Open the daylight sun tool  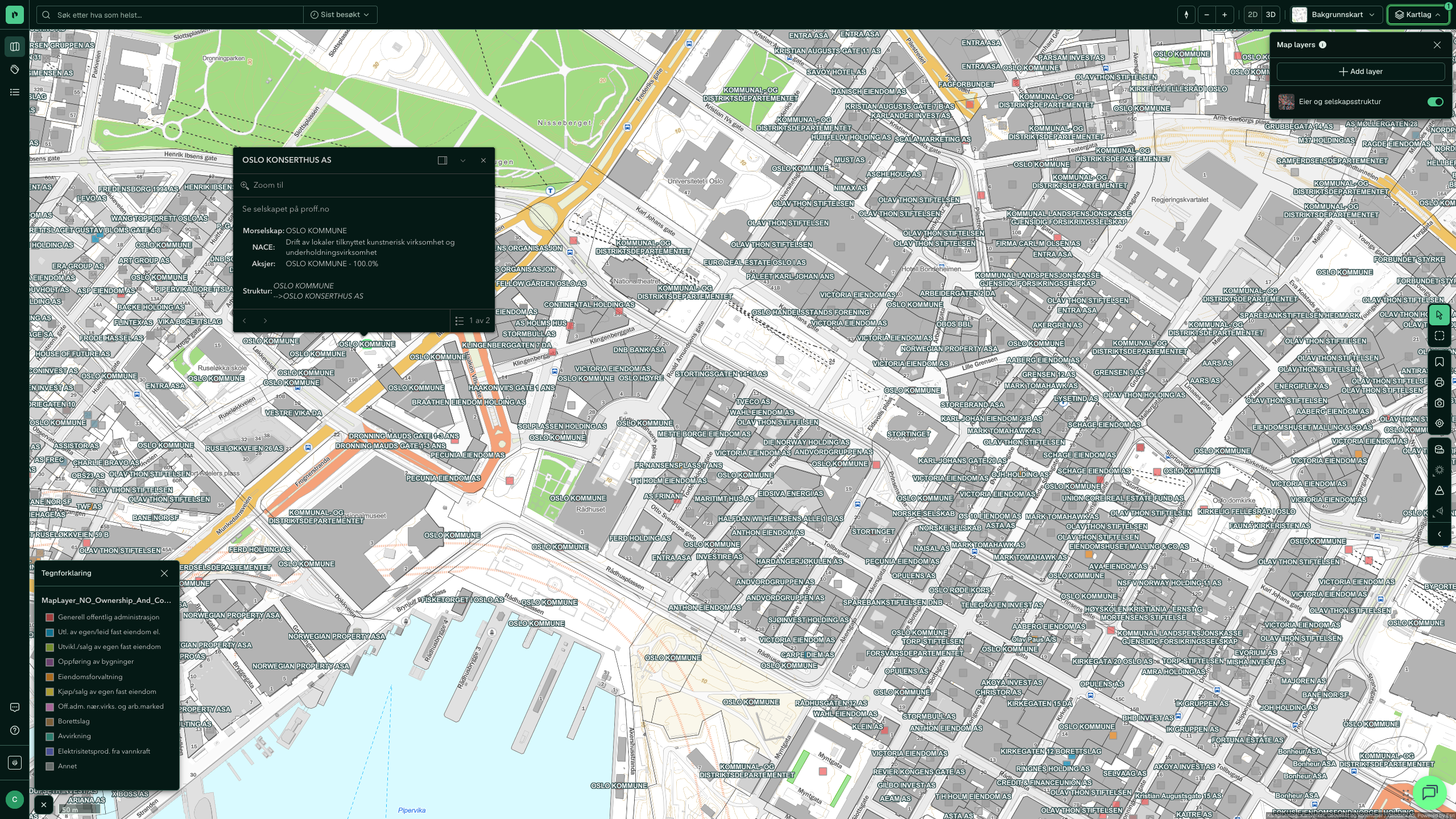[1440, 470]
